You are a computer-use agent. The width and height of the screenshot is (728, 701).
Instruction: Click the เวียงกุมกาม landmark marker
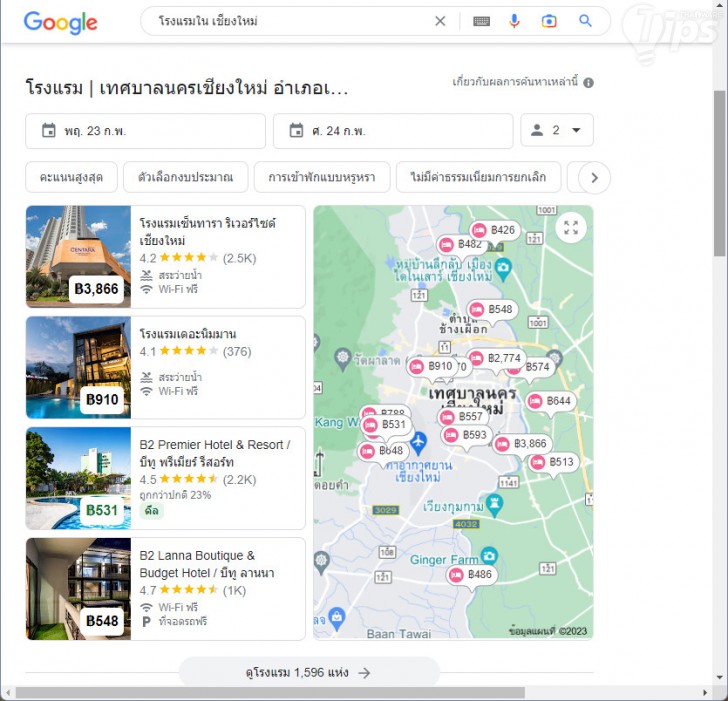(494, 504)
